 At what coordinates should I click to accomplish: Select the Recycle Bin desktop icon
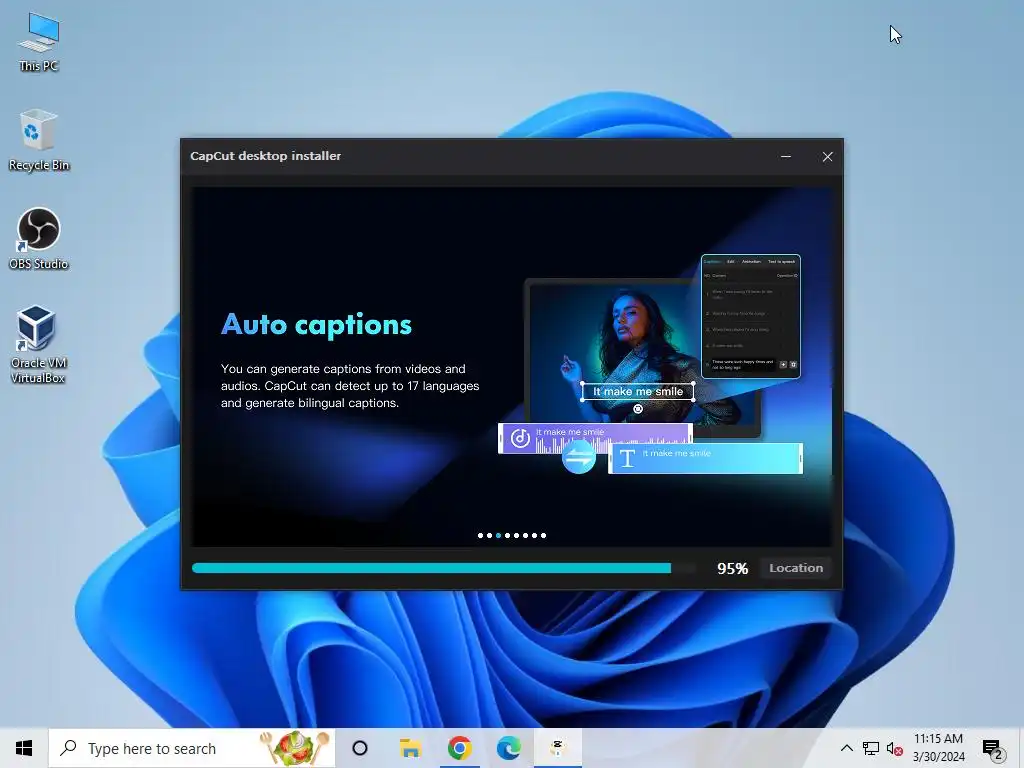click(x=39, y=140)
